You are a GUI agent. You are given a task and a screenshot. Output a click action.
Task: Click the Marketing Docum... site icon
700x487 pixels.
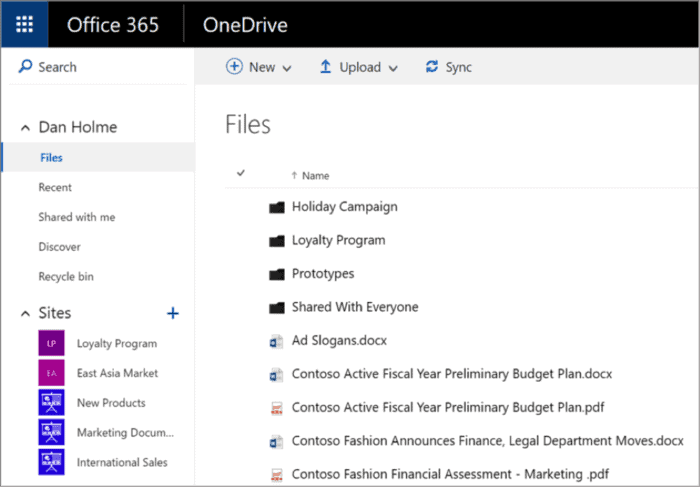[x=51, y=432]
